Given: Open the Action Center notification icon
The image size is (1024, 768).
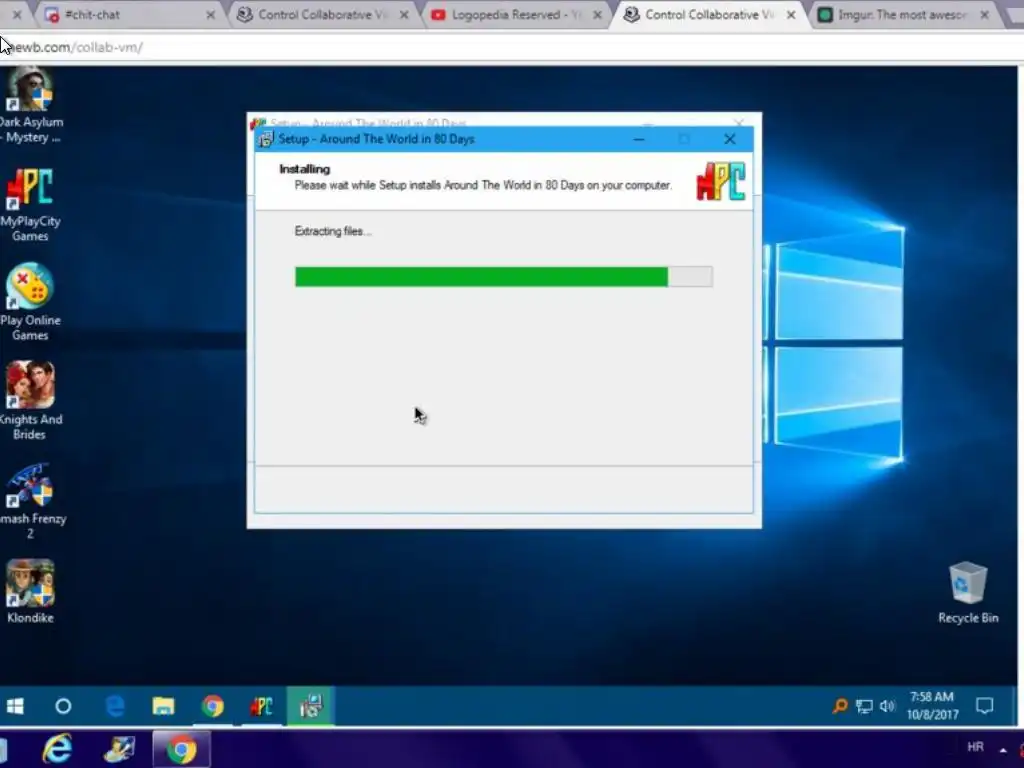Looking at the screenshot, I should [984, 706].
